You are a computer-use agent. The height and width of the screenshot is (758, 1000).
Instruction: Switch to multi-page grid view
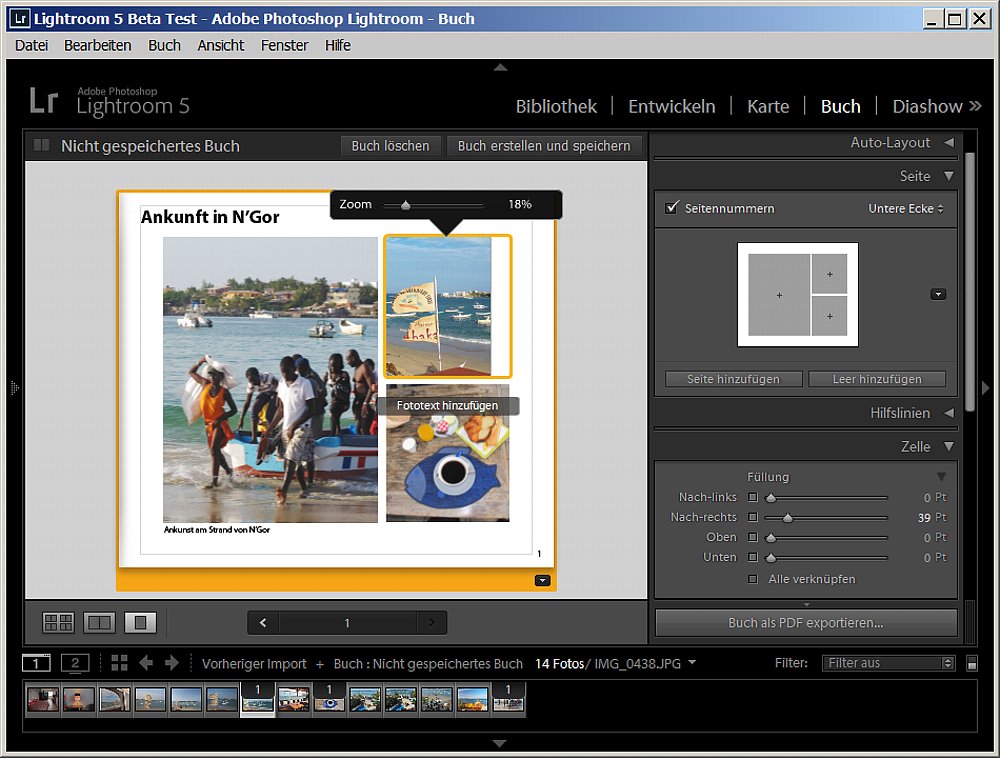58,622
